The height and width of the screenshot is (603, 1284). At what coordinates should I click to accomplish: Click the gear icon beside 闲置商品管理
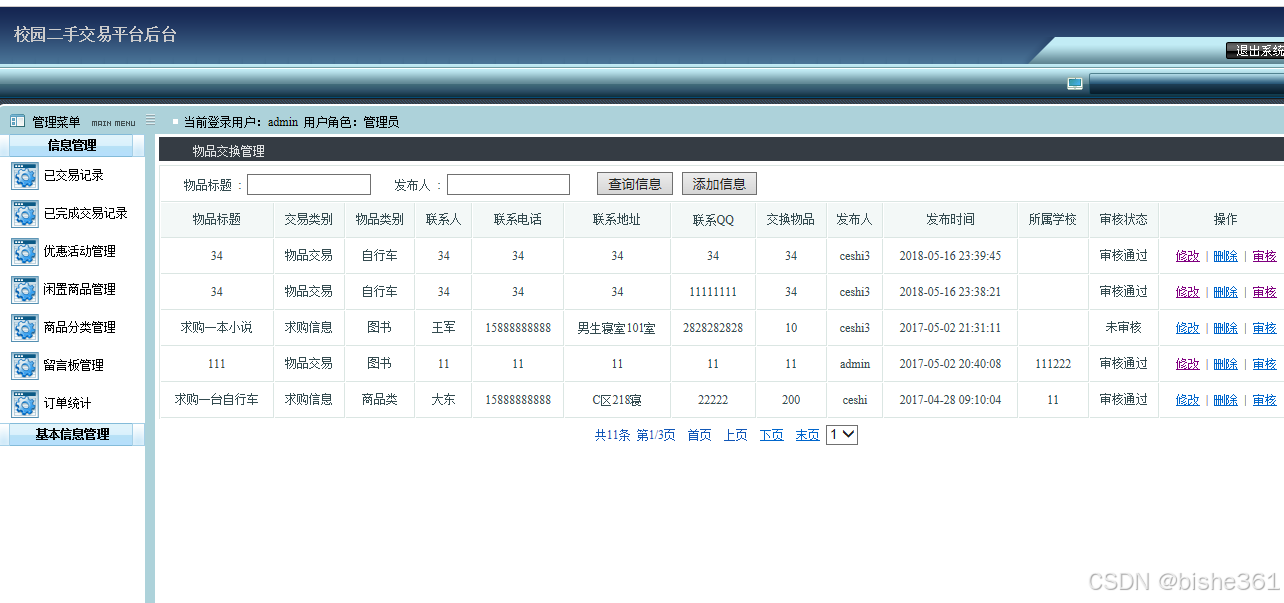(24, 289)
